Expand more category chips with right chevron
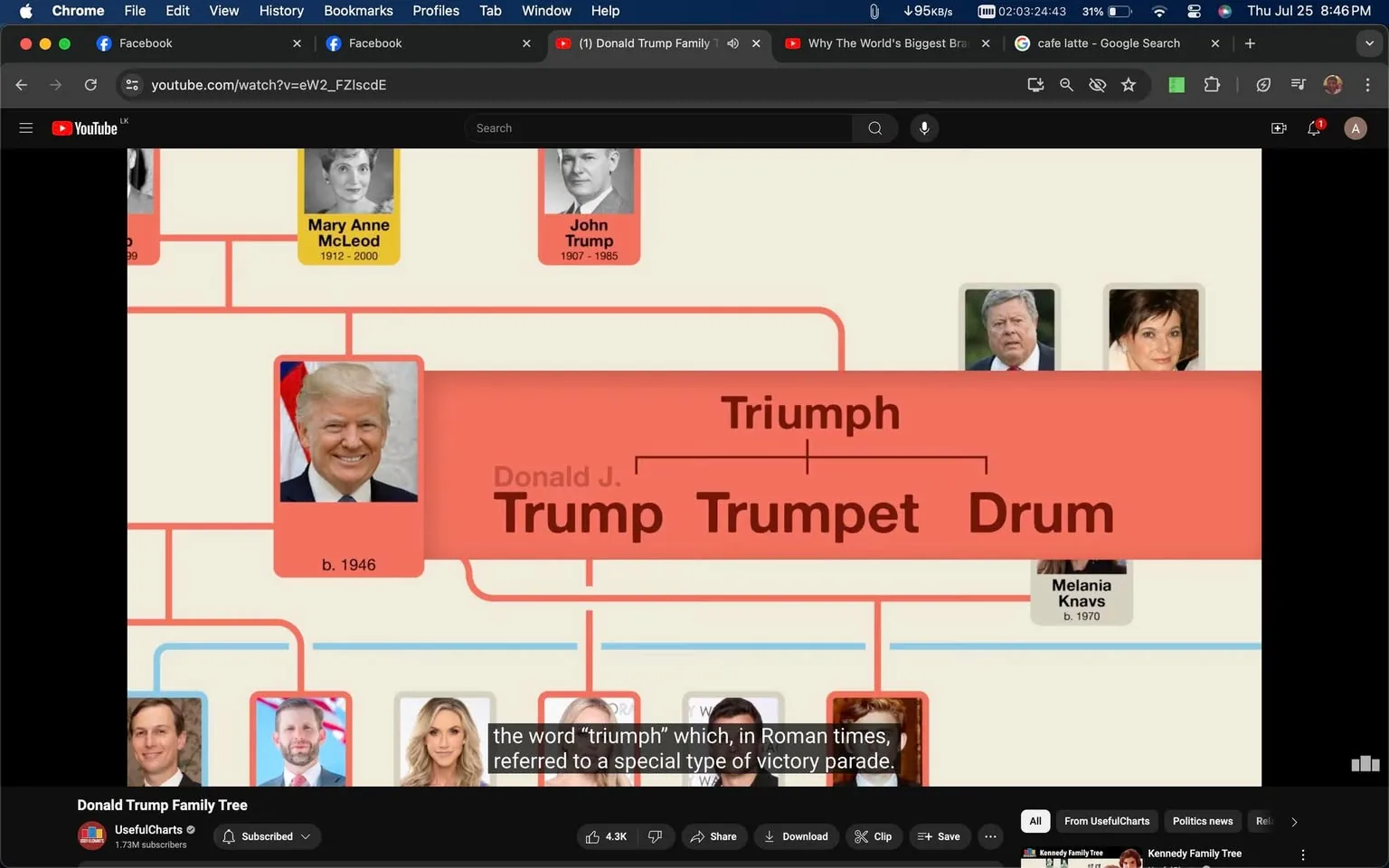This screenshot has height=868, width=1389. tap(1293, 821)
